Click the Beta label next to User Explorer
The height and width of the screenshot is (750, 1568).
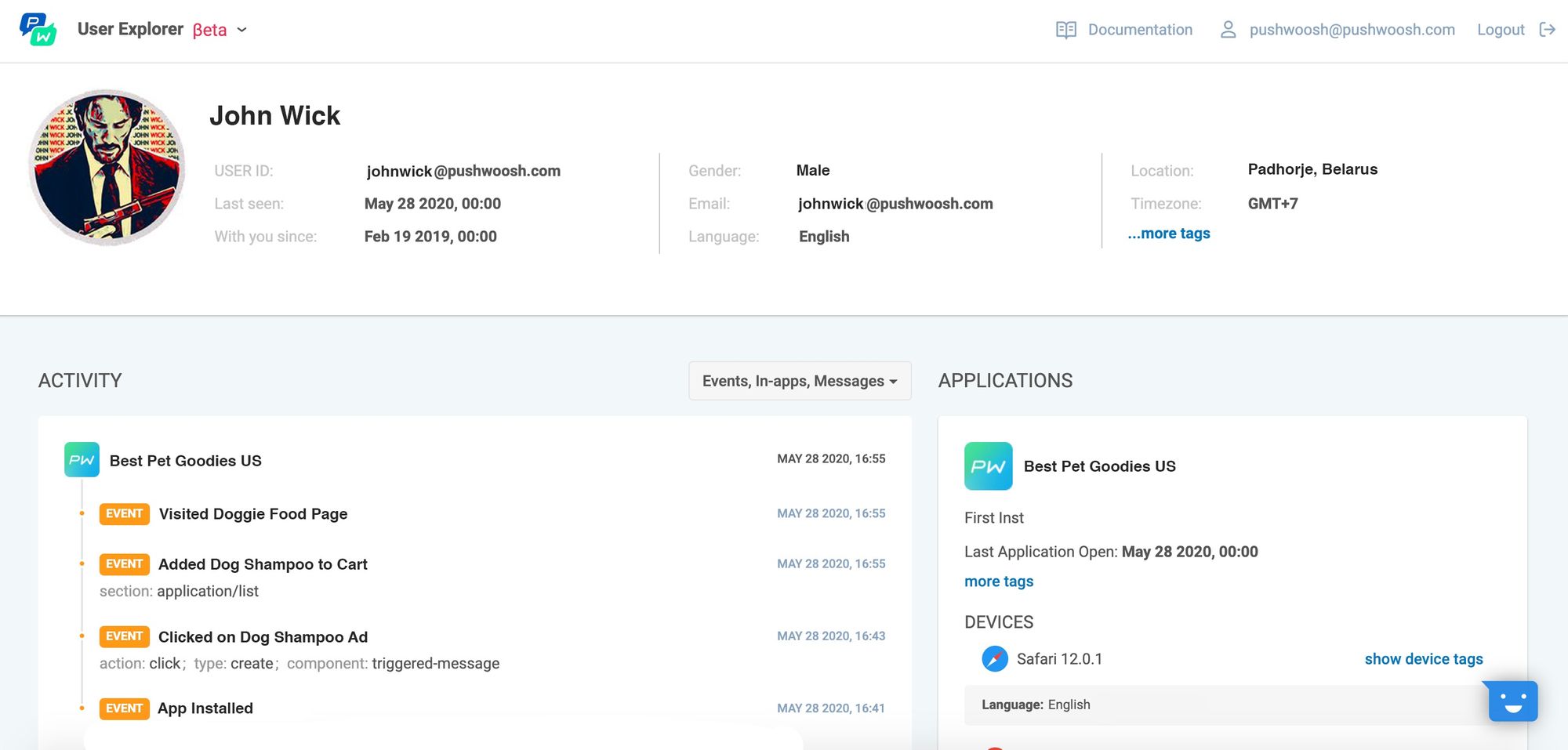[x=209, y=30]
